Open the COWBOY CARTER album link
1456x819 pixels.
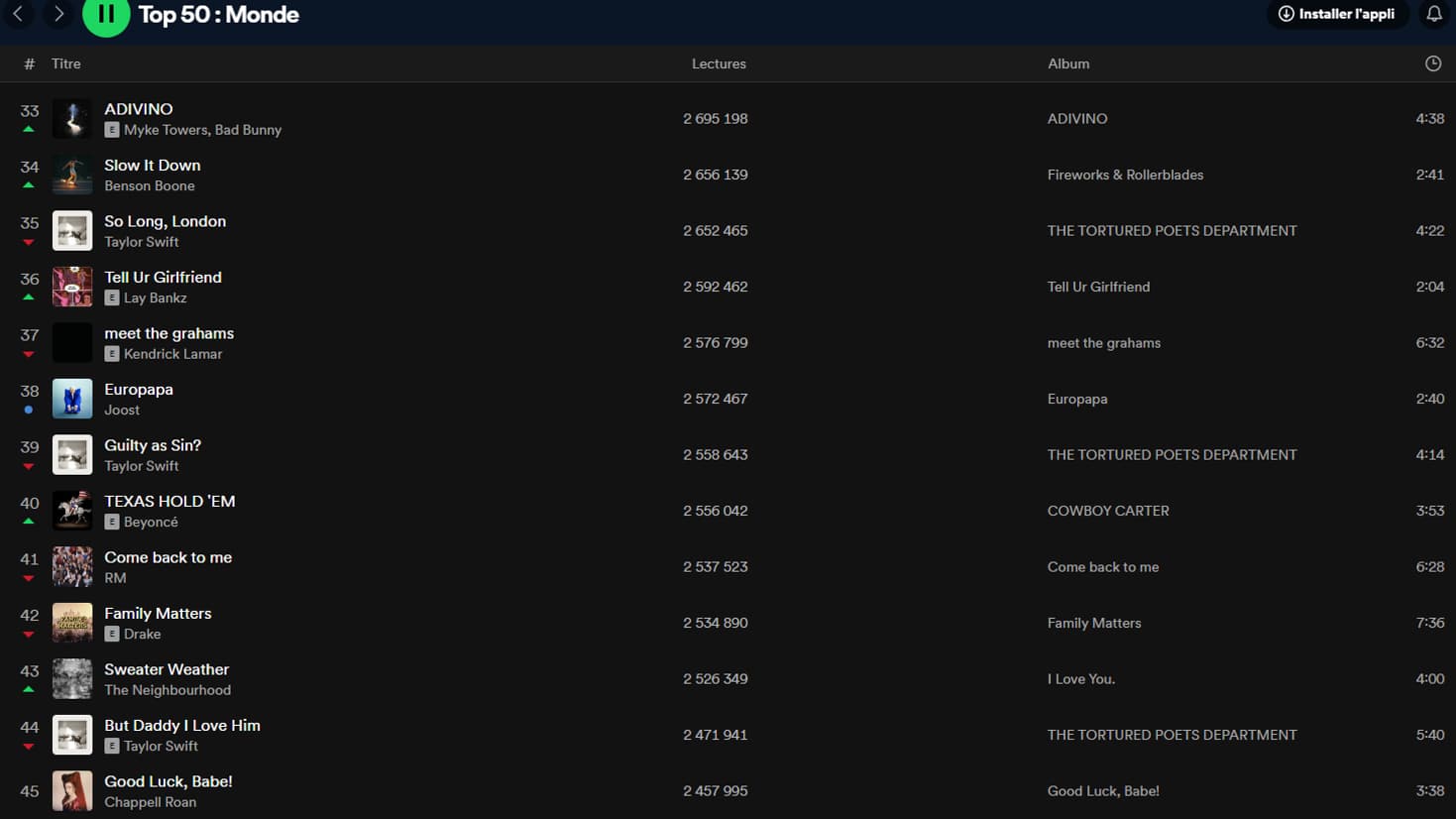(1108, 511)
